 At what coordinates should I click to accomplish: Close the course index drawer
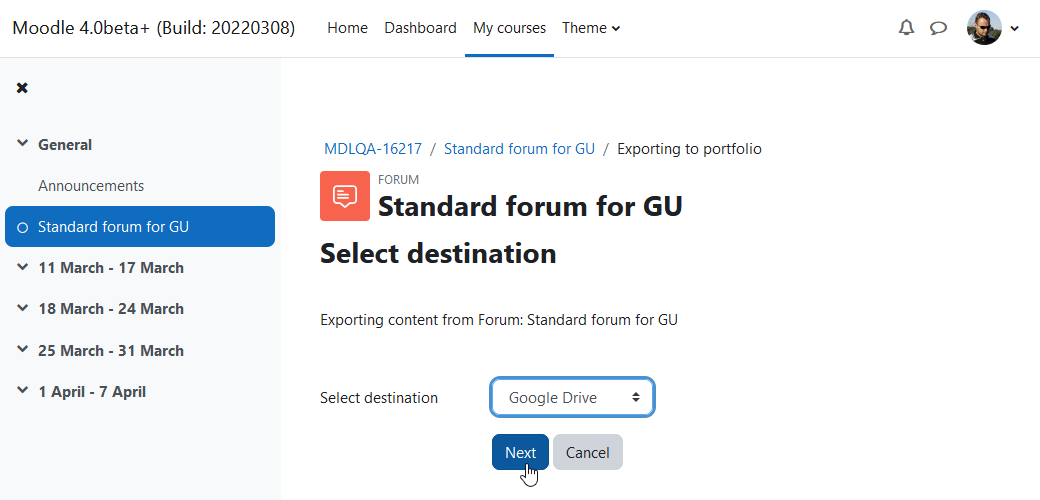tap(22, 88)
